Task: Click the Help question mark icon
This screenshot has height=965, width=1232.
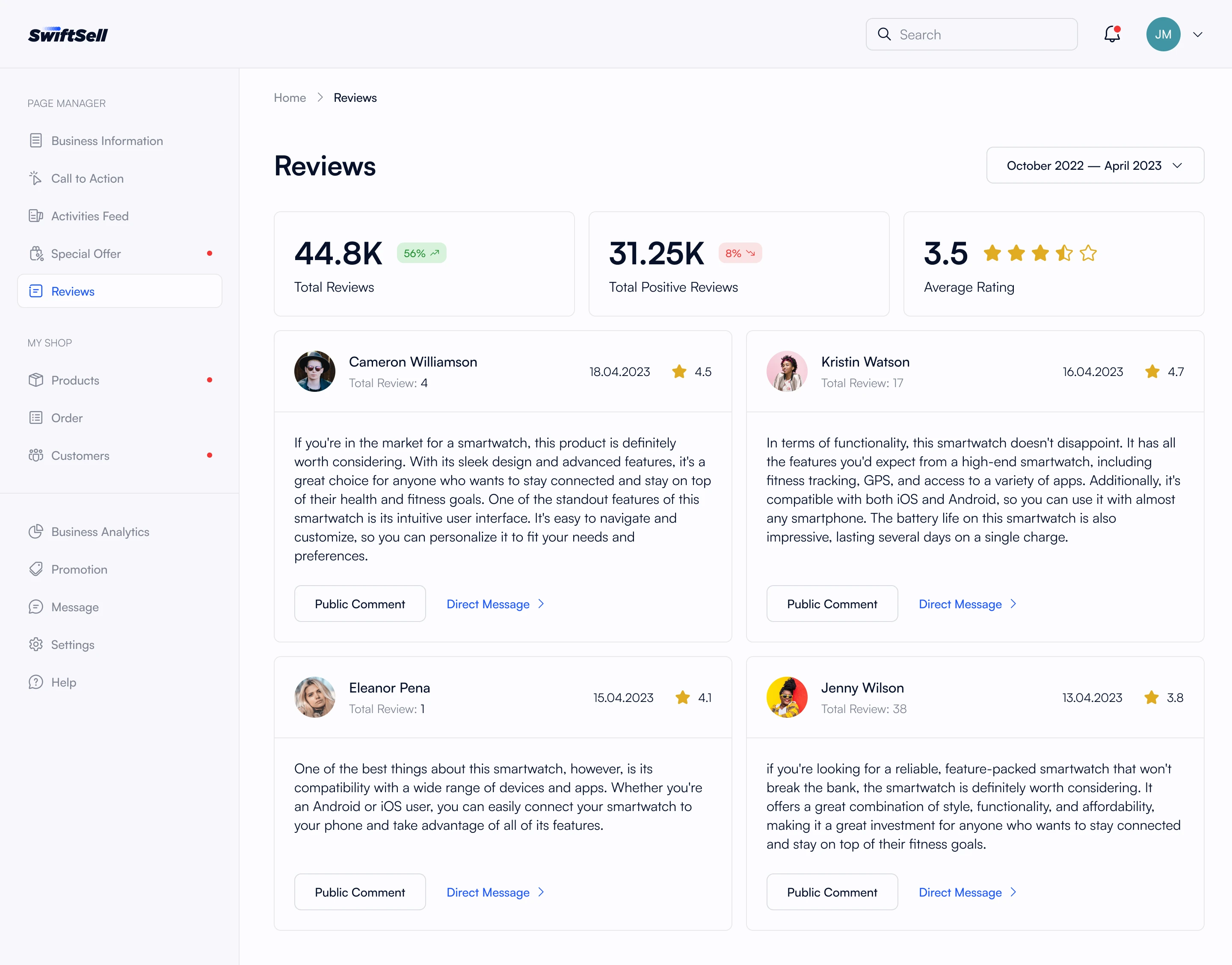Action: [36, 682]
